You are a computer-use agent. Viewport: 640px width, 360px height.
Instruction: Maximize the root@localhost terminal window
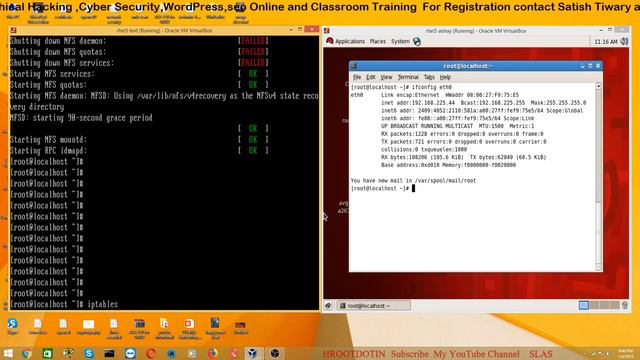590,66
